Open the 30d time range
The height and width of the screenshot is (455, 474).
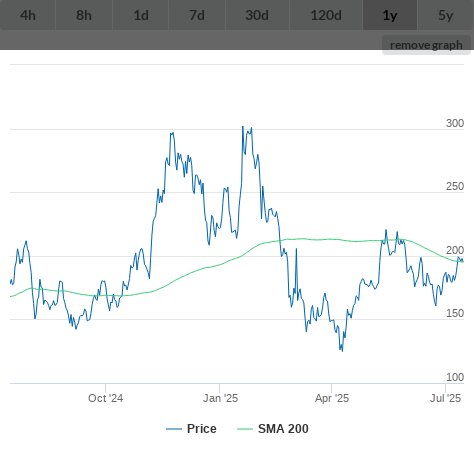pos(257,15)
